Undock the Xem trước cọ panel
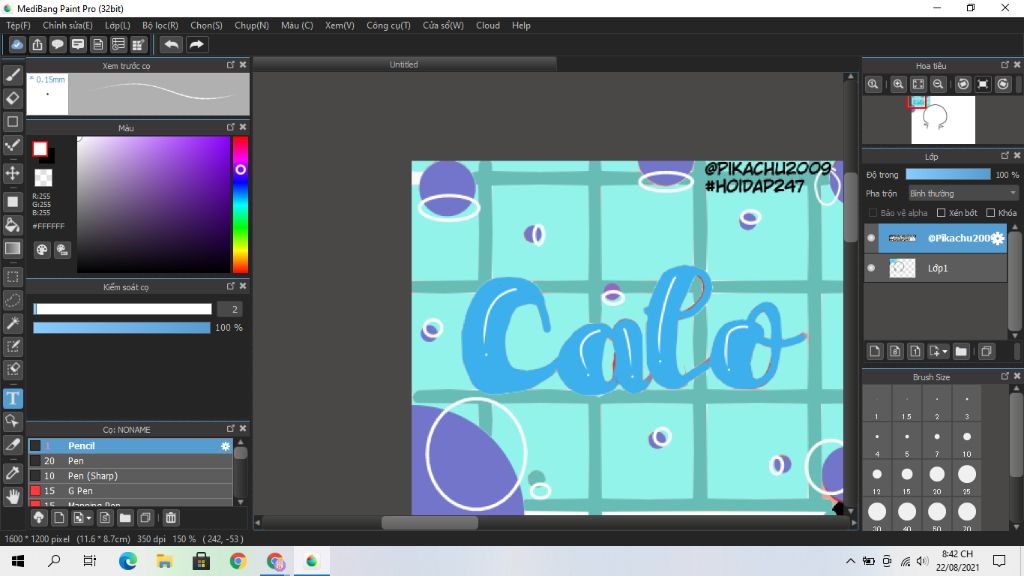Image resolution: width=1024 pixels, height=576 pixels. (231, 65)
